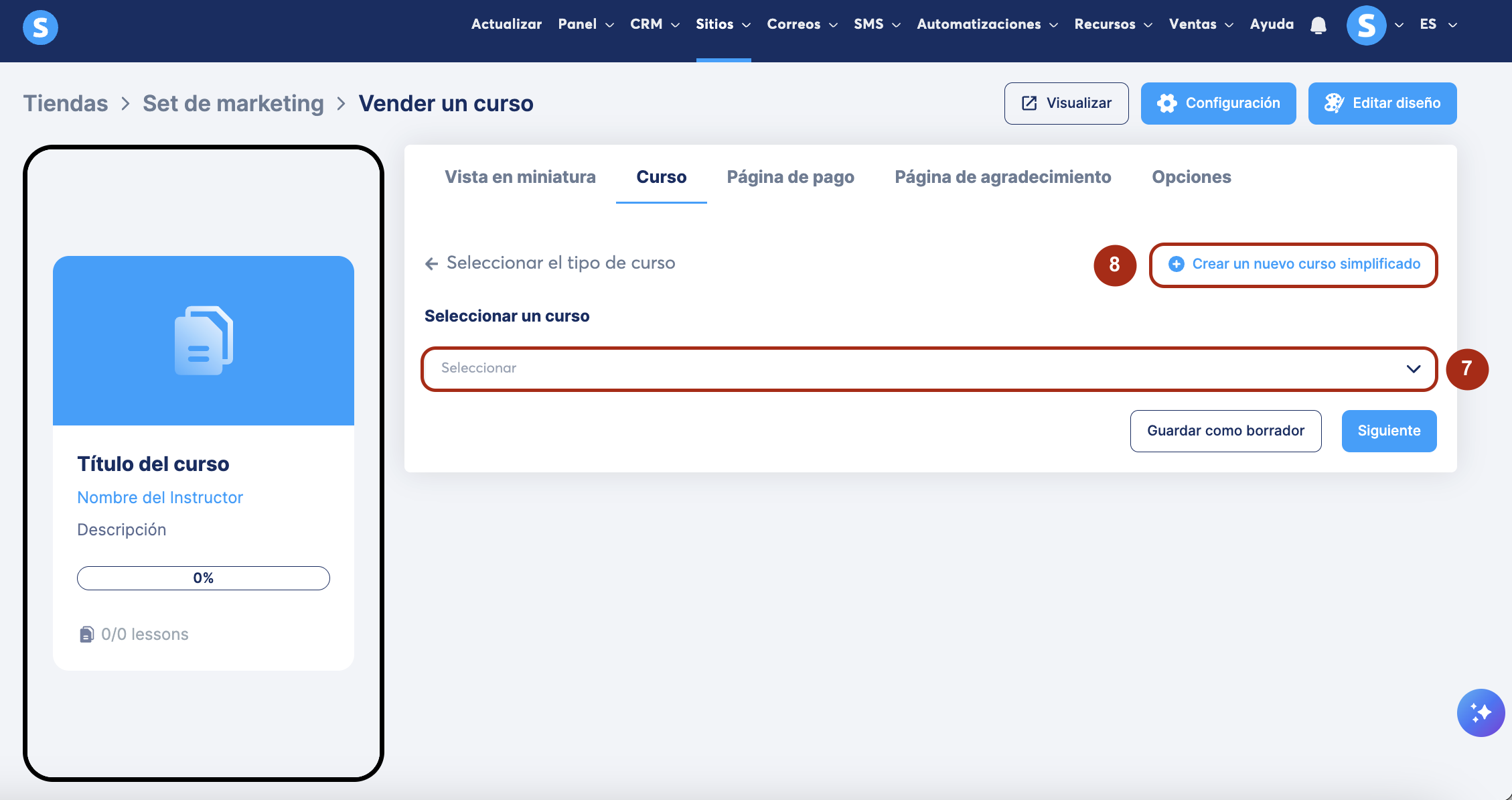Screen dimensions: 1512x800
Task: Open the notifications bell
Action: 1318,25
